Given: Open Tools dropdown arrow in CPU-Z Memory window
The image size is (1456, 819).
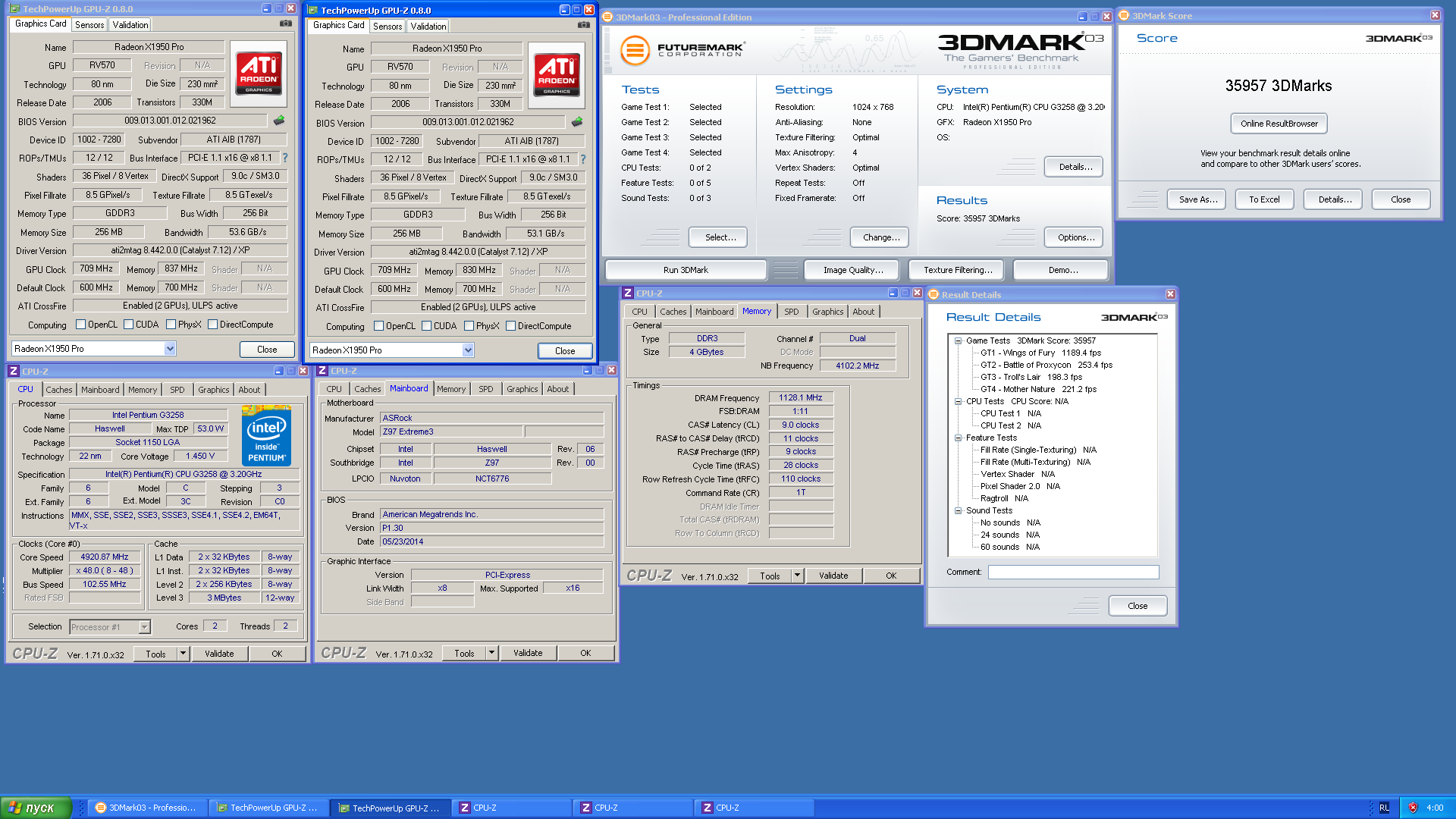Looking at the screenshot, I should [x=797, y=576].
